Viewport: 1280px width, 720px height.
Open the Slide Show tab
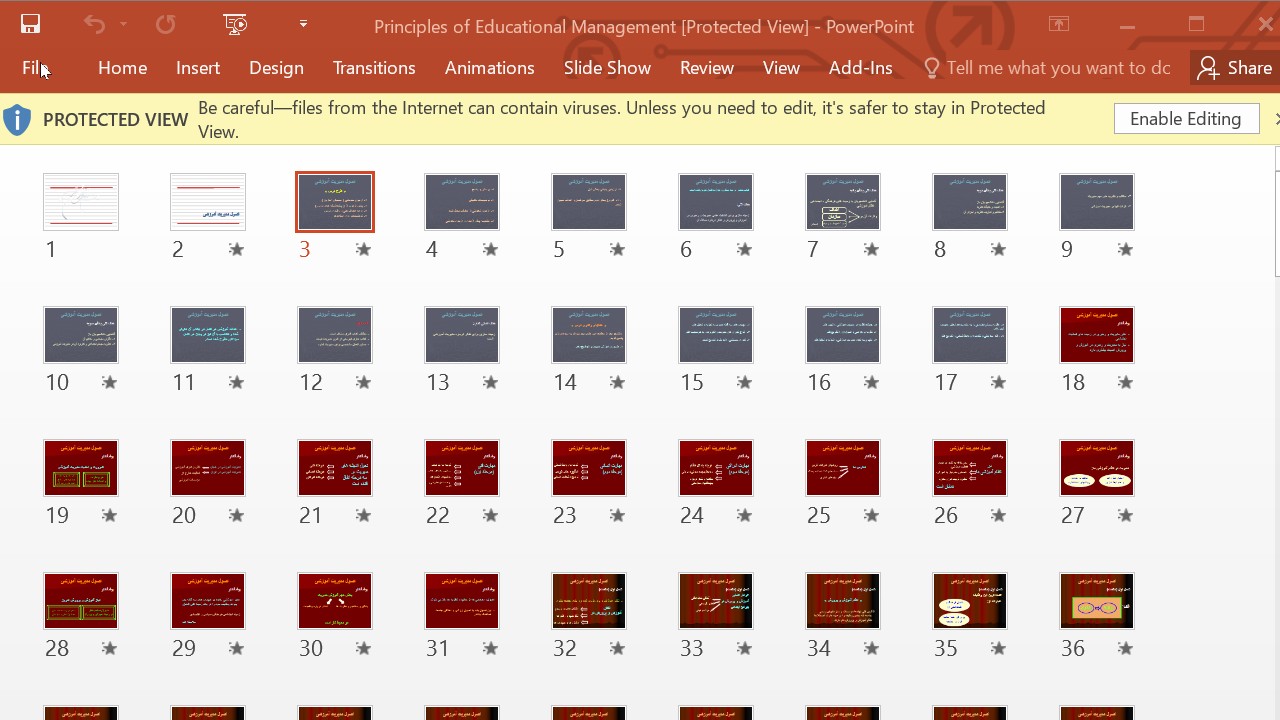(x=607, y=68)
